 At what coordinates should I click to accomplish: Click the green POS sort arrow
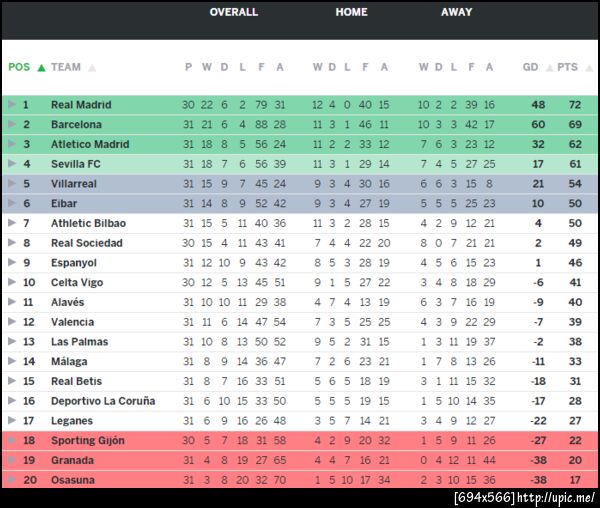pos(41,68)
